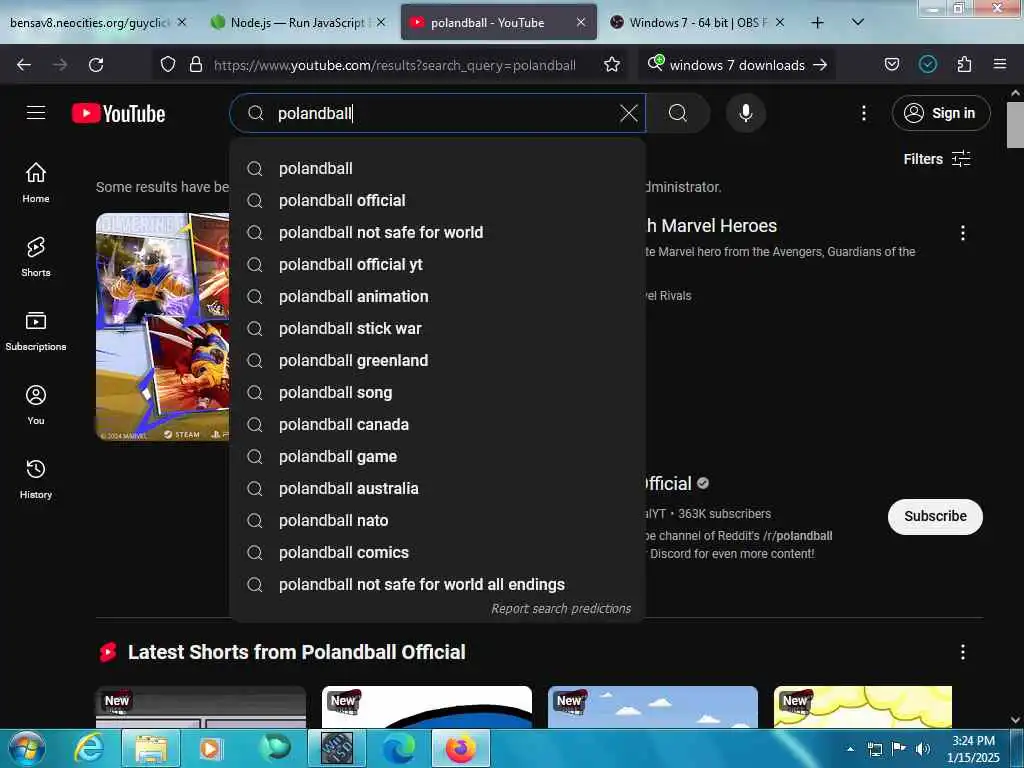Open the browser extensions puzzle icon
Viewport: 1024px width, 768px height.
click(964, 65)
